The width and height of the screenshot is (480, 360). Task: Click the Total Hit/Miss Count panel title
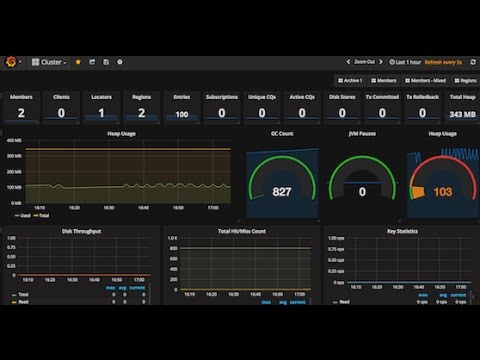(x=242, y=231)
